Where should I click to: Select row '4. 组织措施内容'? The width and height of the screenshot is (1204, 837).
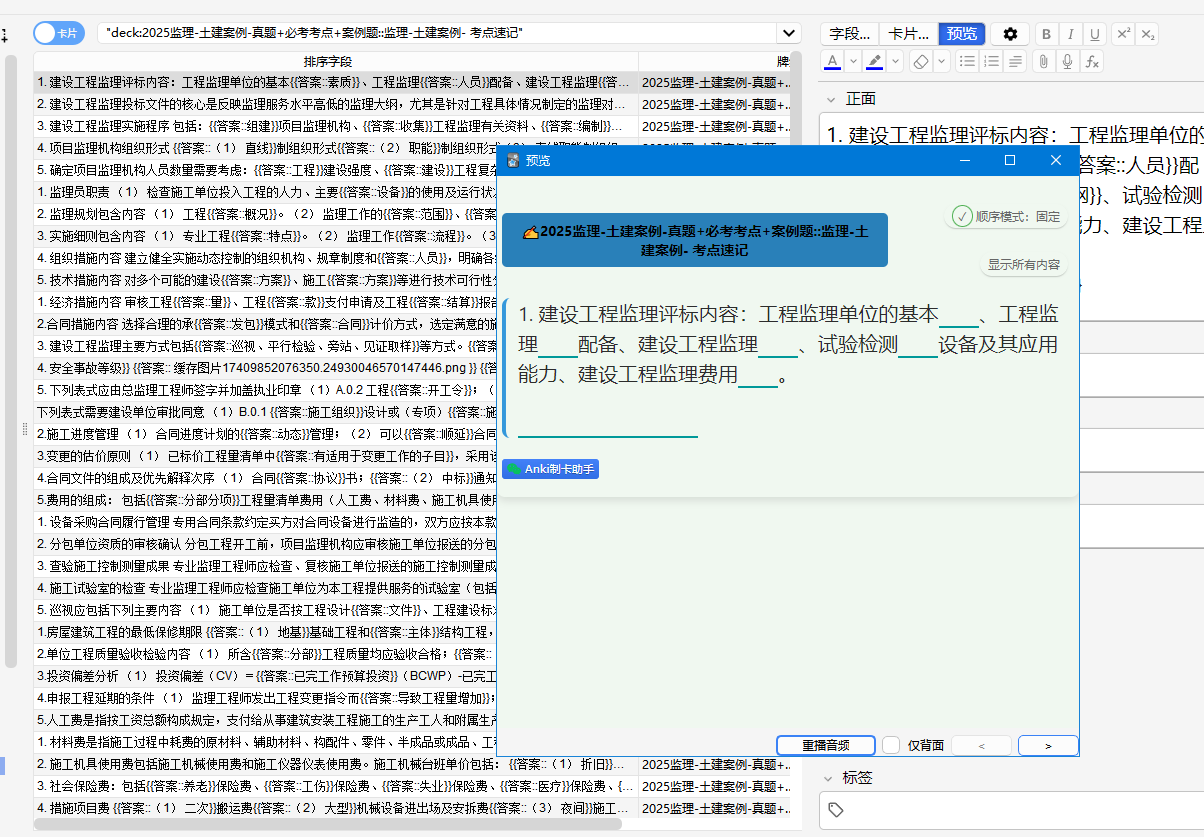[265, 257]
